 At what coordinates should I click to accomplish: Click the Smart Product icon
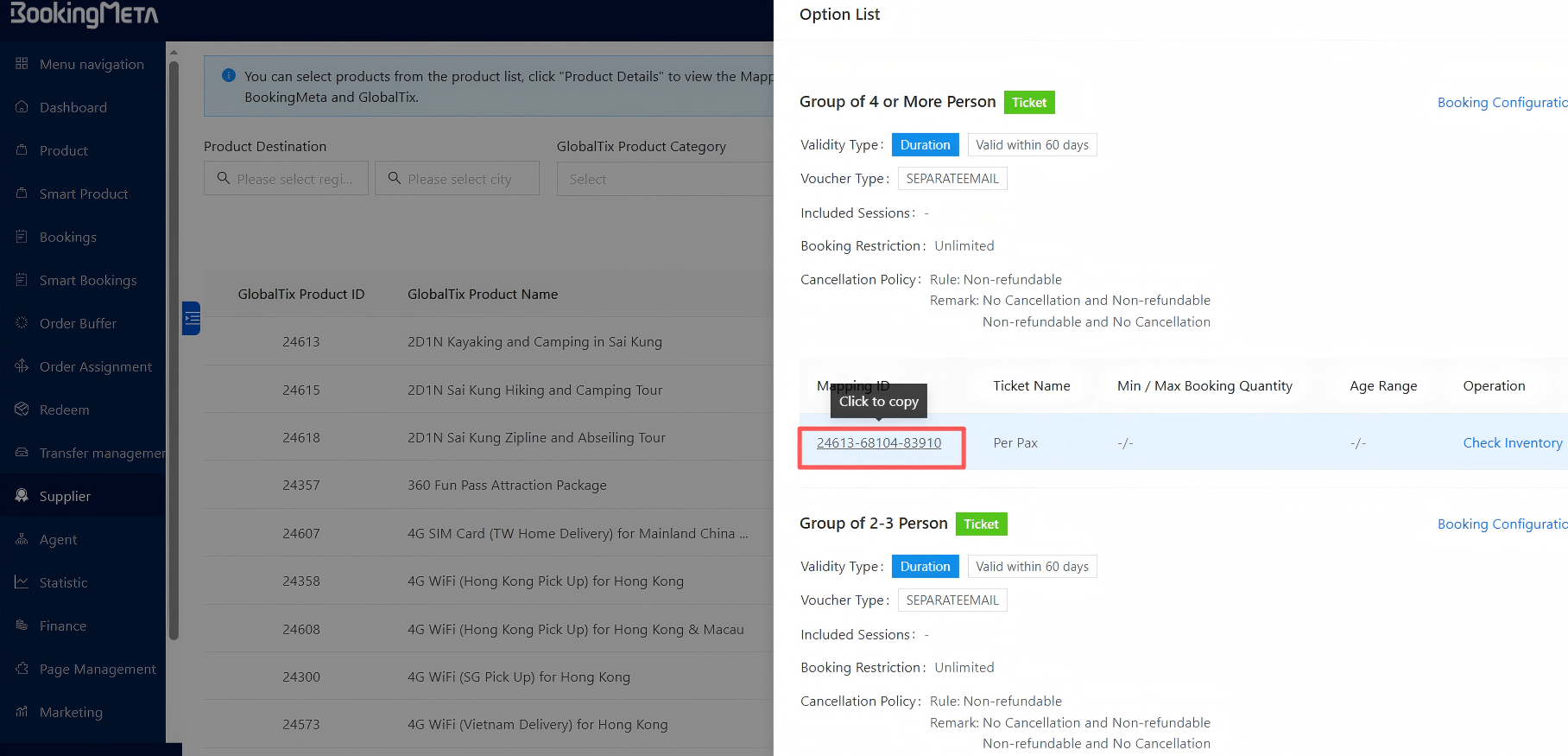pyautogui.click(x=22, y=194)
